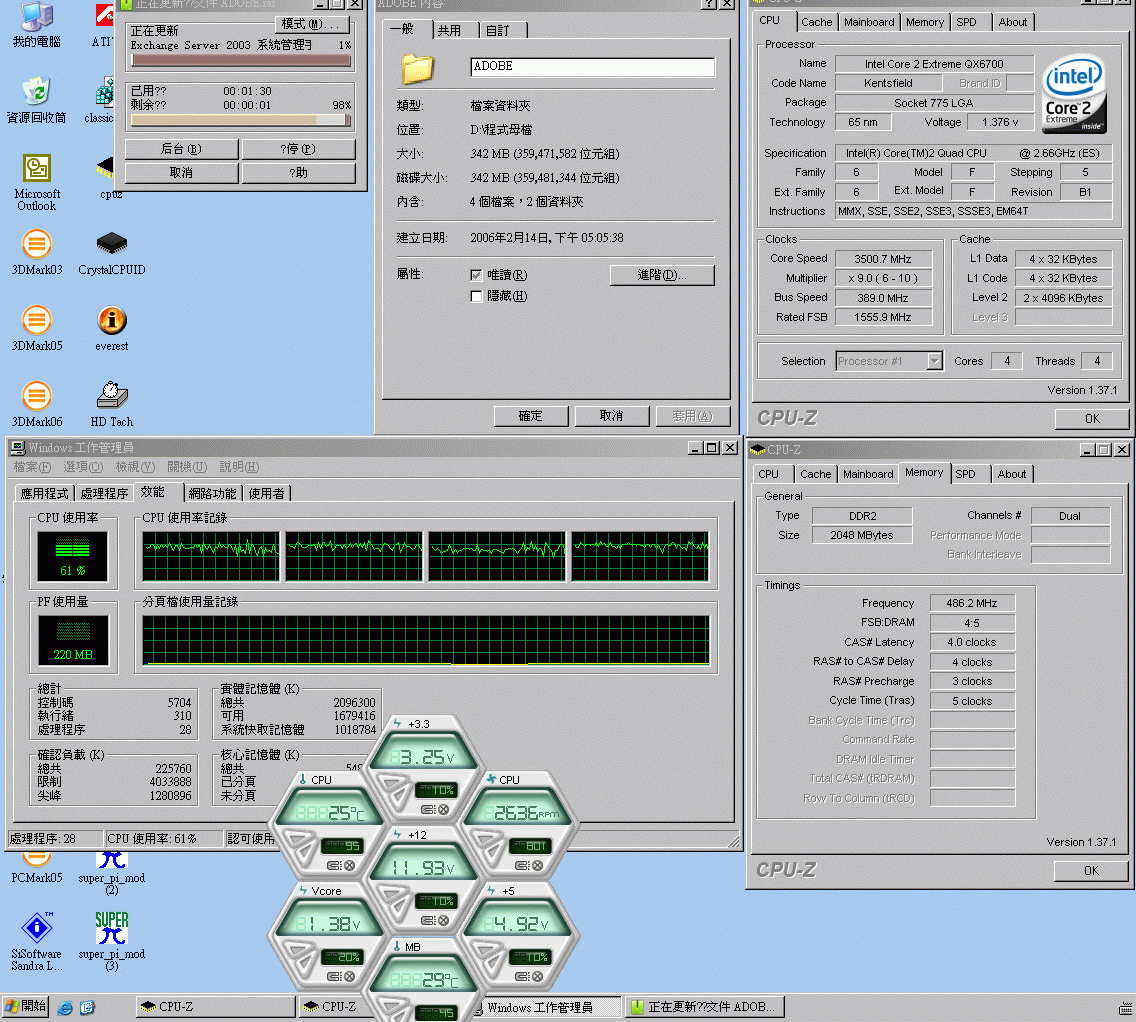Open the My Computer desktop icon
The width and height of the screenshot is (1136, 1022).
point(36,25)
